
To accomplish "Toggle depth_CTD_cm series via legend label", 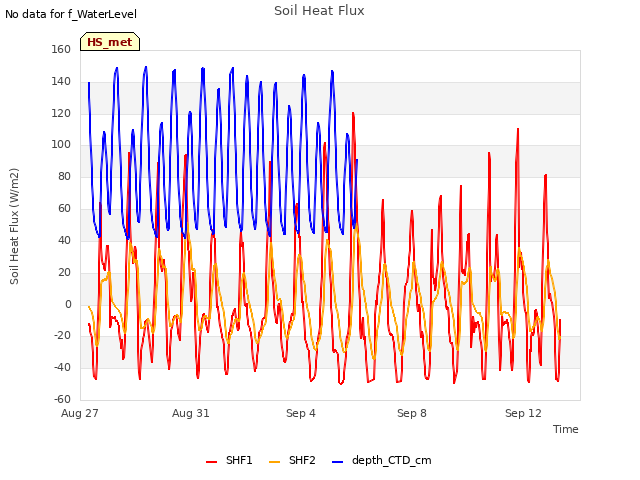I will (391, 460).
